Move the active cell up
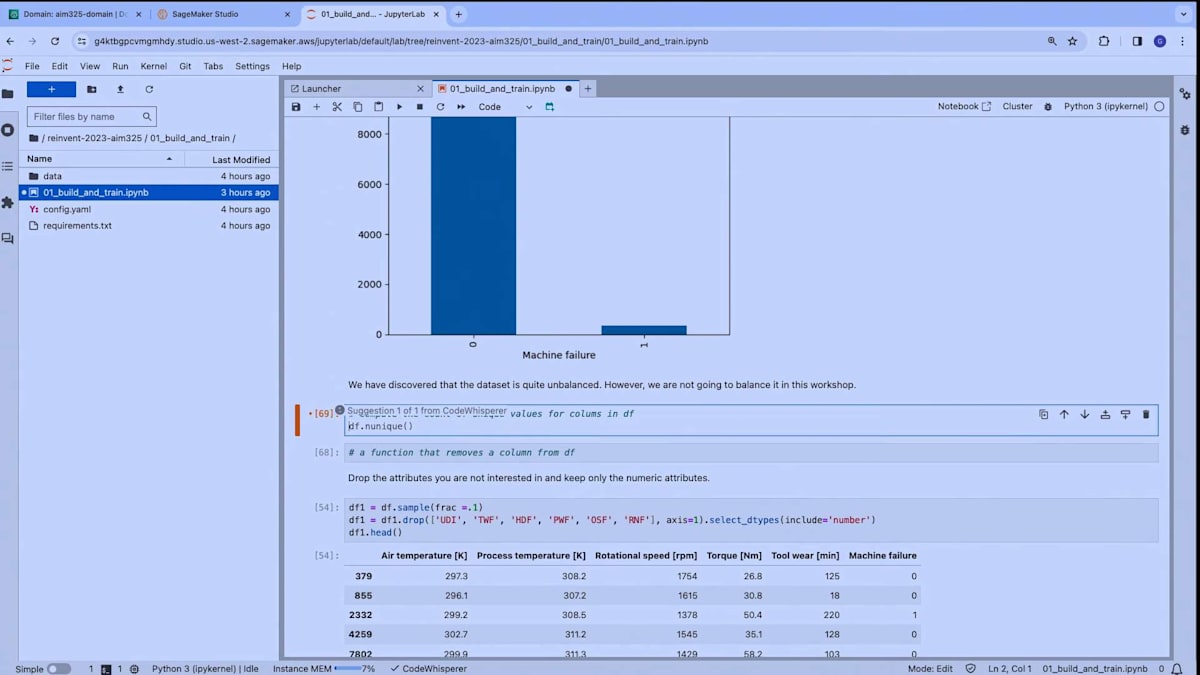The height and width of the screenshot is (675, 1200). (x=1064, y=414)
